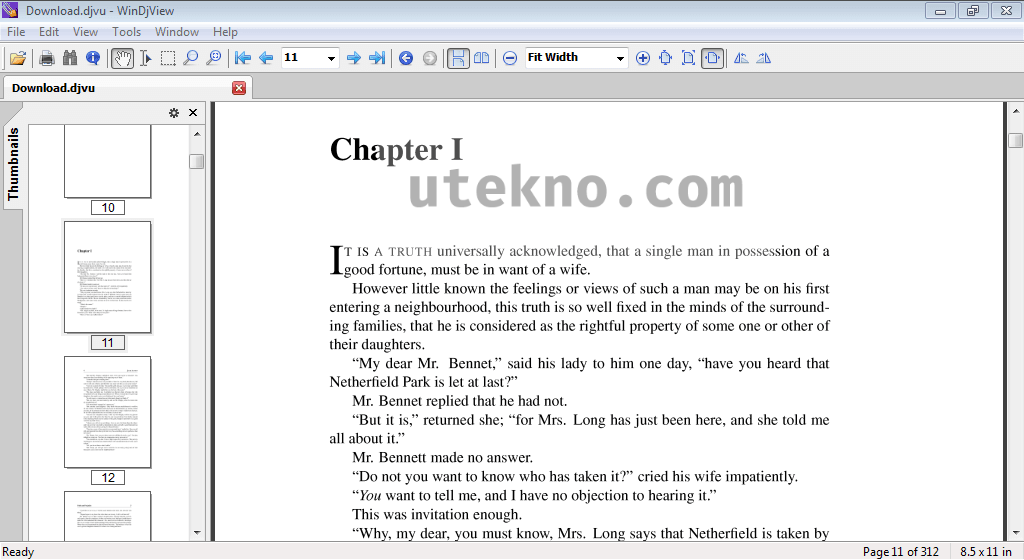Select the page 12 thumbnail
The width and height of the screenshot is (1024, 560).
click(x=107, y=412)
